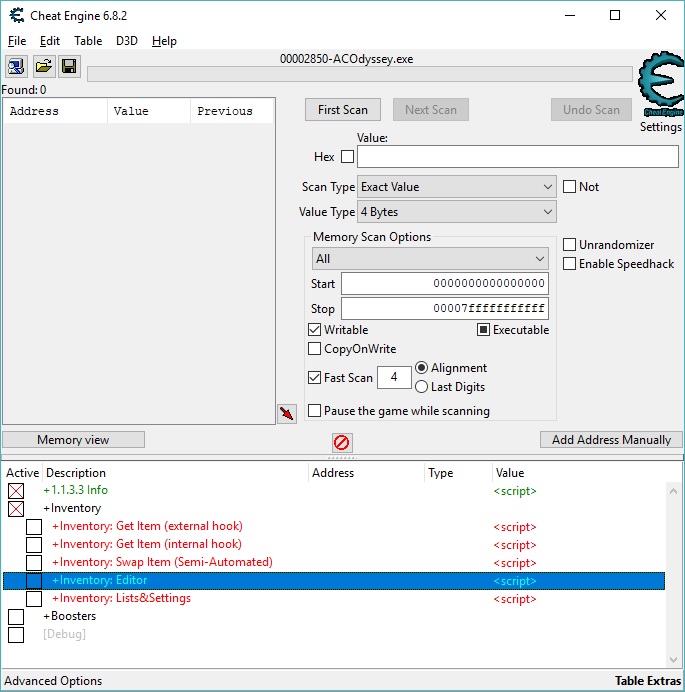685x692 pixels.
Task: Click the Cheat Engine title bar icon
Action: (x=15, y=15)
